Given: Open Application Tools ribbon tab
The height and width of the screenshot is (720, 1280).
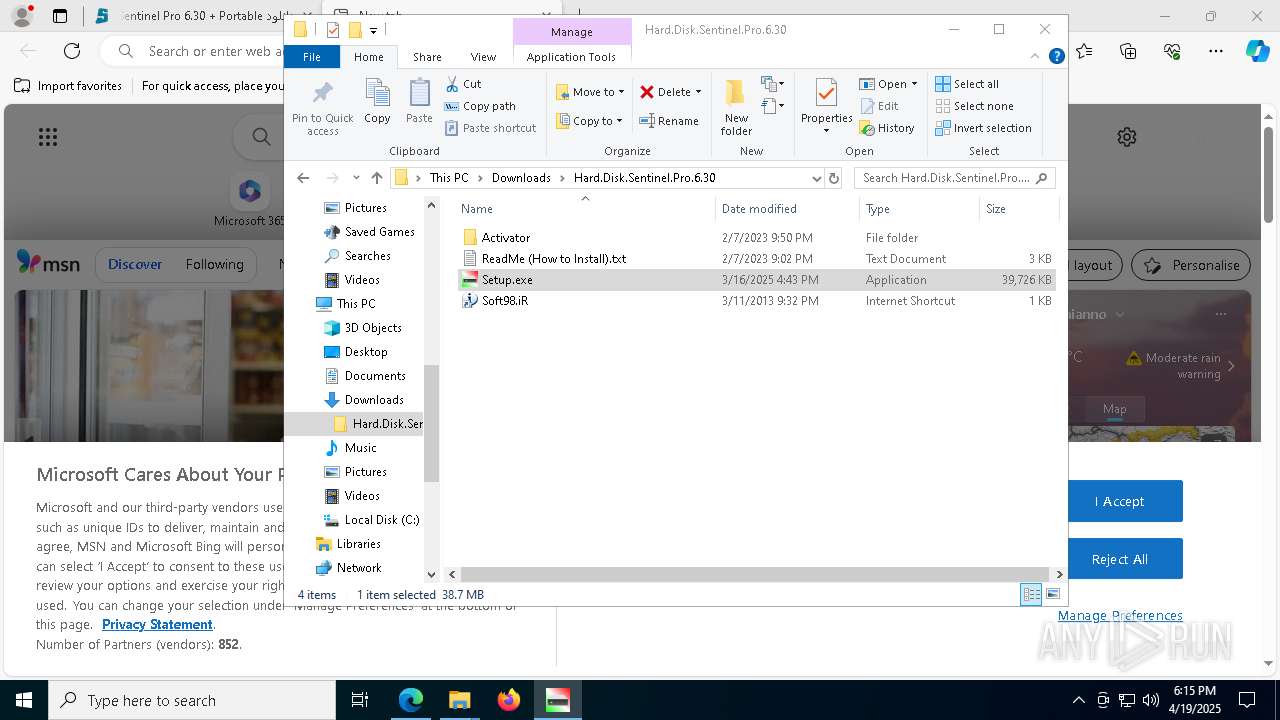Looking at the screenshot, I should click(571, 57).
